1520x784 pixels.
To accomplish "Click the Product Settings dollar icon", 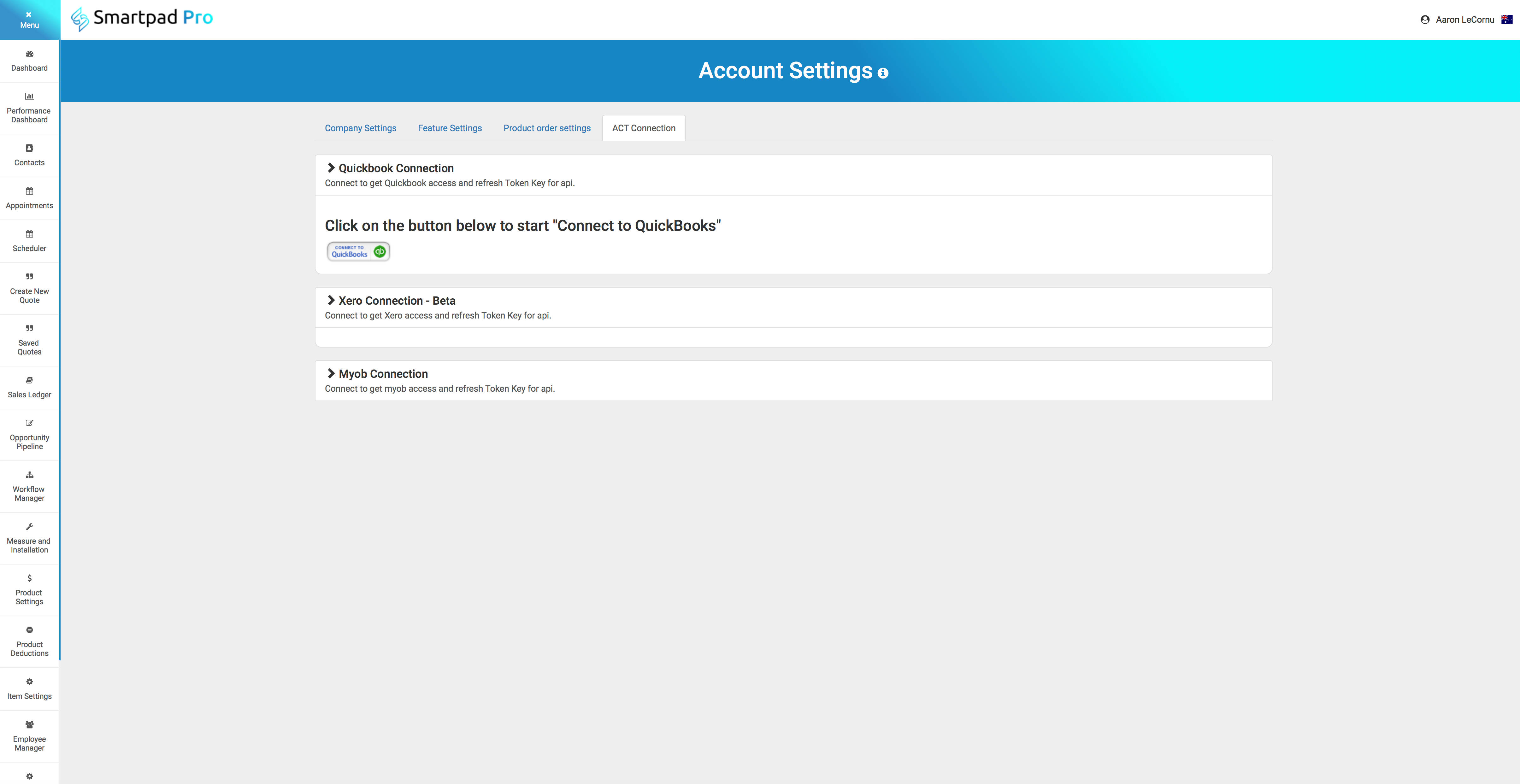I will pos(30,578).
